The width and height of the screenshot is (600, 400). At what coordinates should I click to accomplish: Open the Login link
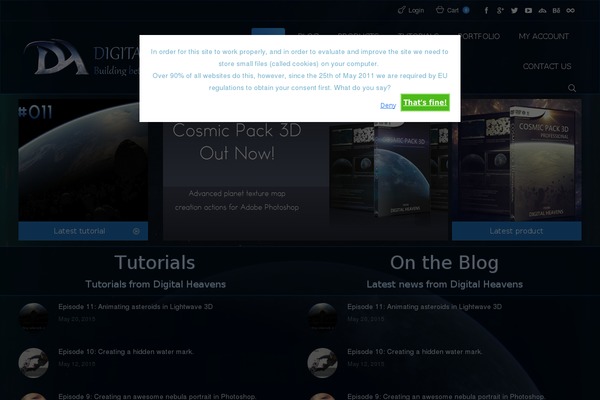click(416, 10)
